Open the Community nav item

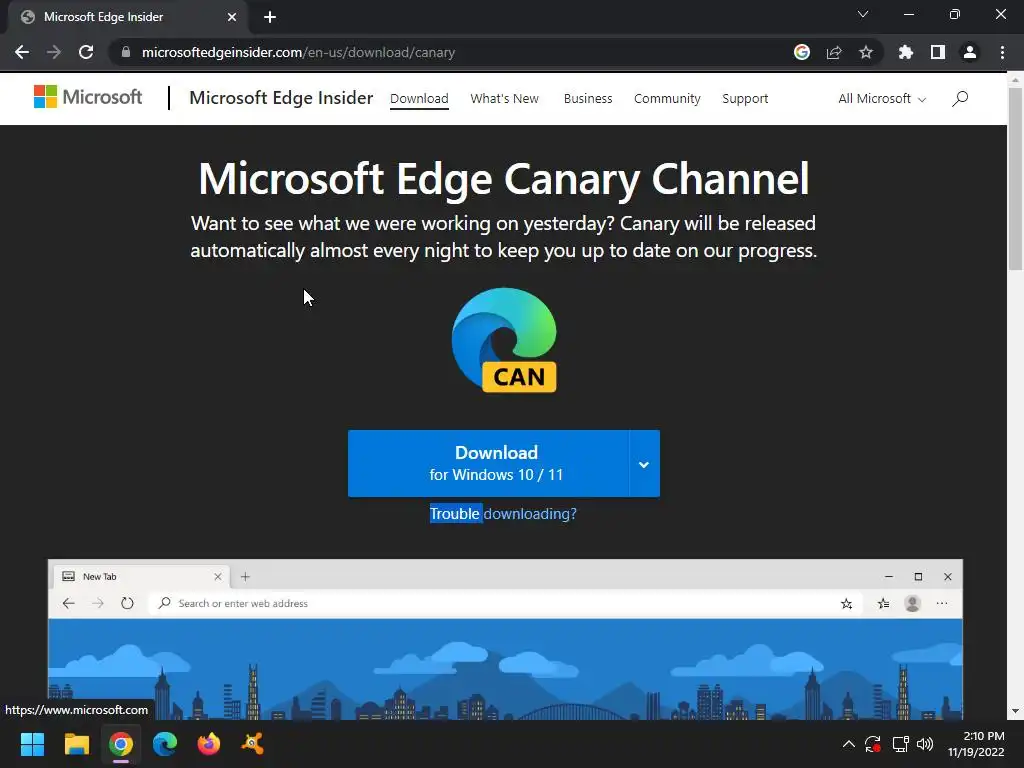click(667, 99)
